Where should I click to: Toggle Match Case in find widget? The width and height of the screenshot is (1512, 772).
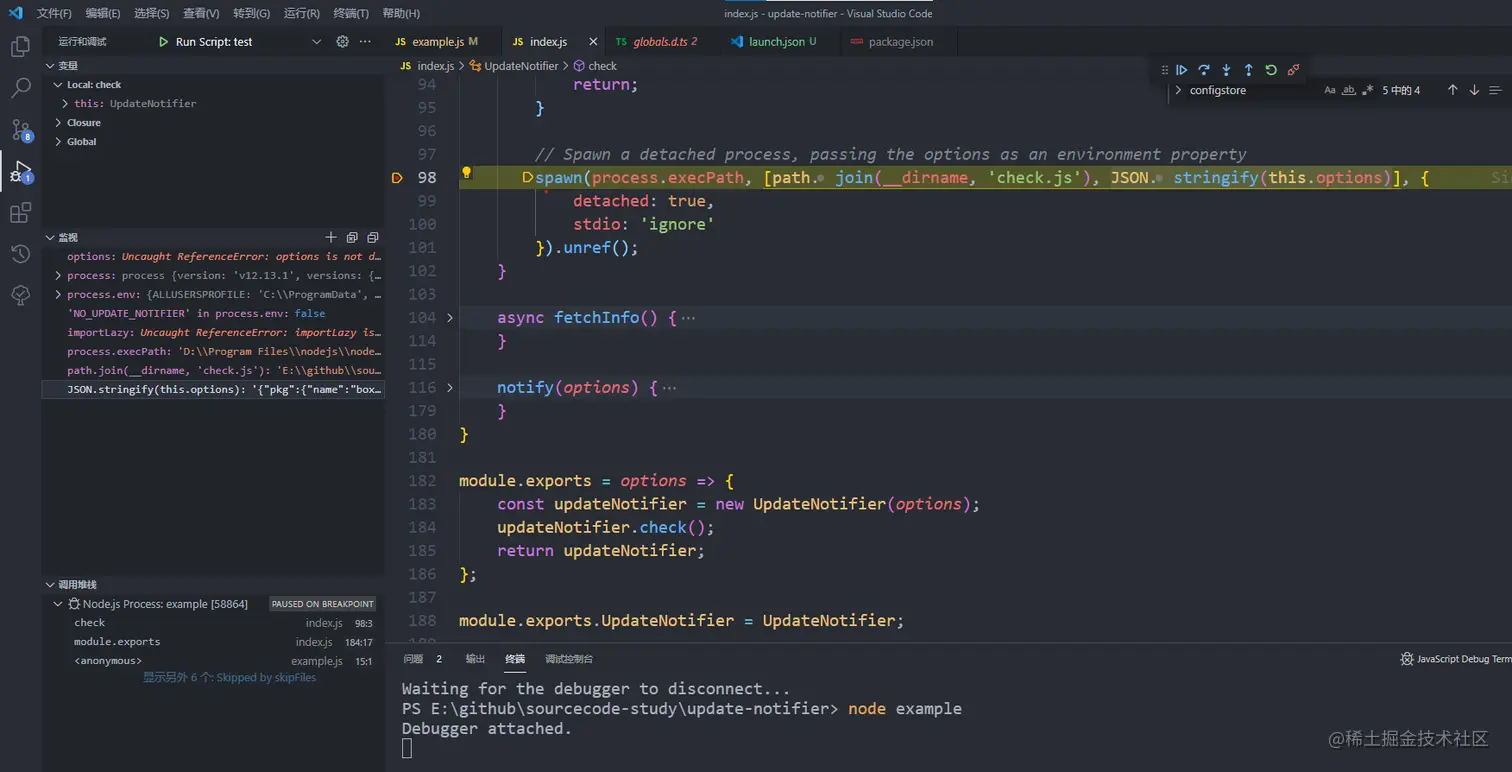coord(1330,90)
